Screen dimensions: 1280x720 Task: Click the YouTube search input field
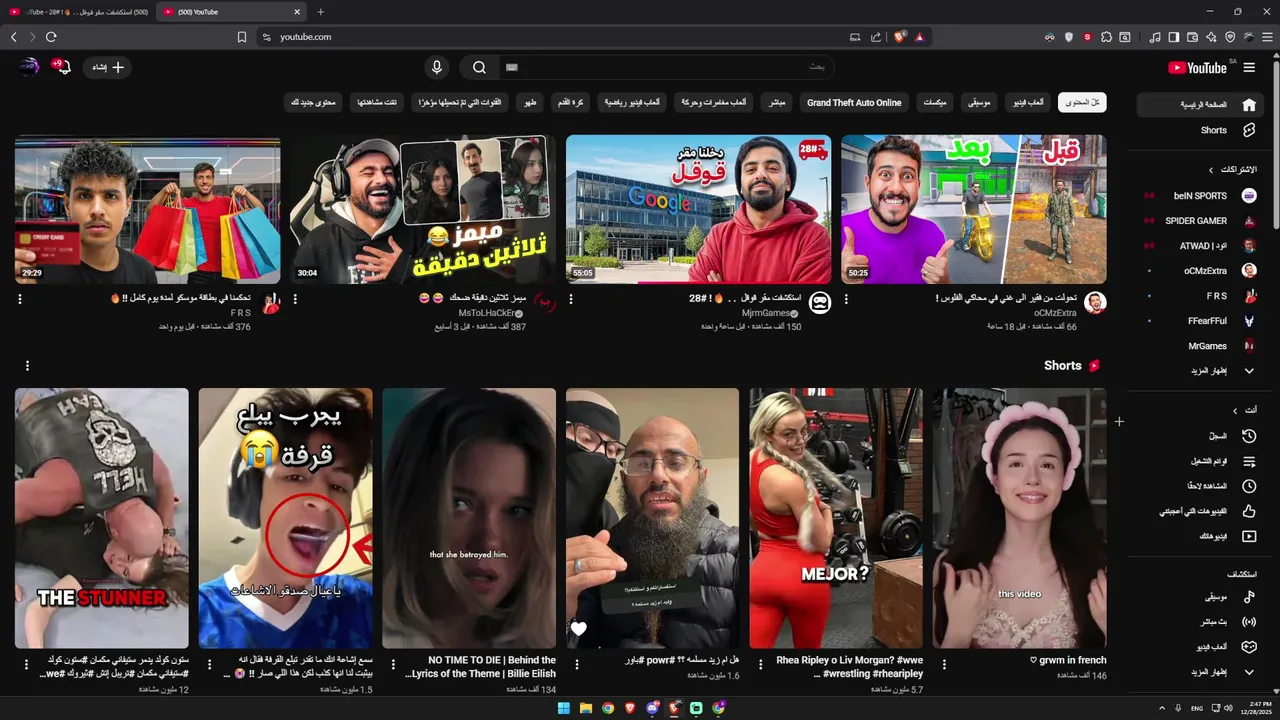[665, 67]
